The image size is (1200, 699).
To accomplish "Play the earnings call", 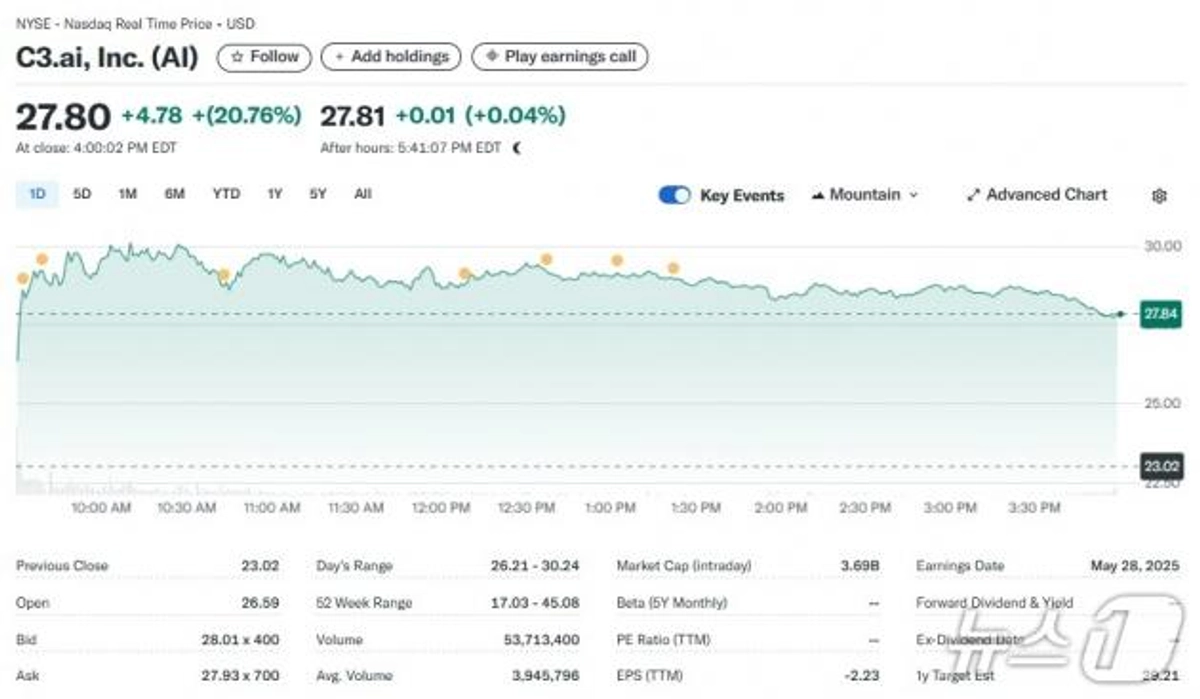I will pos(560,57).
